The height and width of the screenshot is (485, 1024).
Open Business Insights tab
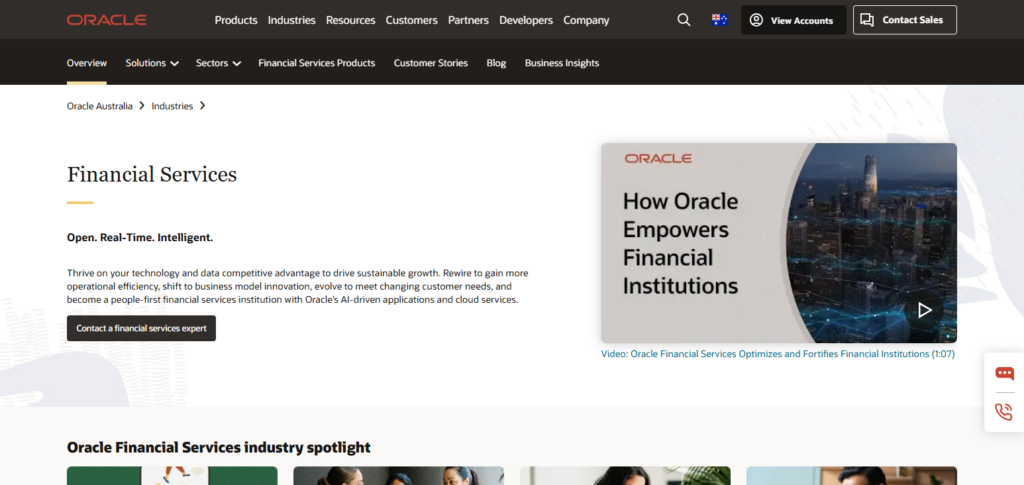[x=562, y=63]
